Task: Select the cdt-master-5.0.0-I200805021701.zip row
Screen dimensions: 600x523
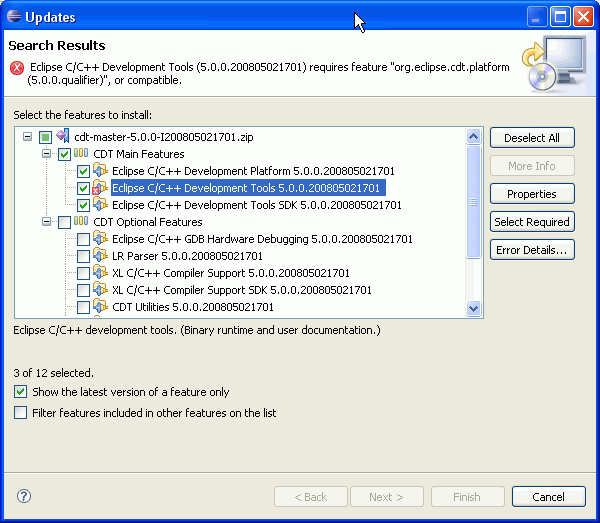Action: pos(163,137)
